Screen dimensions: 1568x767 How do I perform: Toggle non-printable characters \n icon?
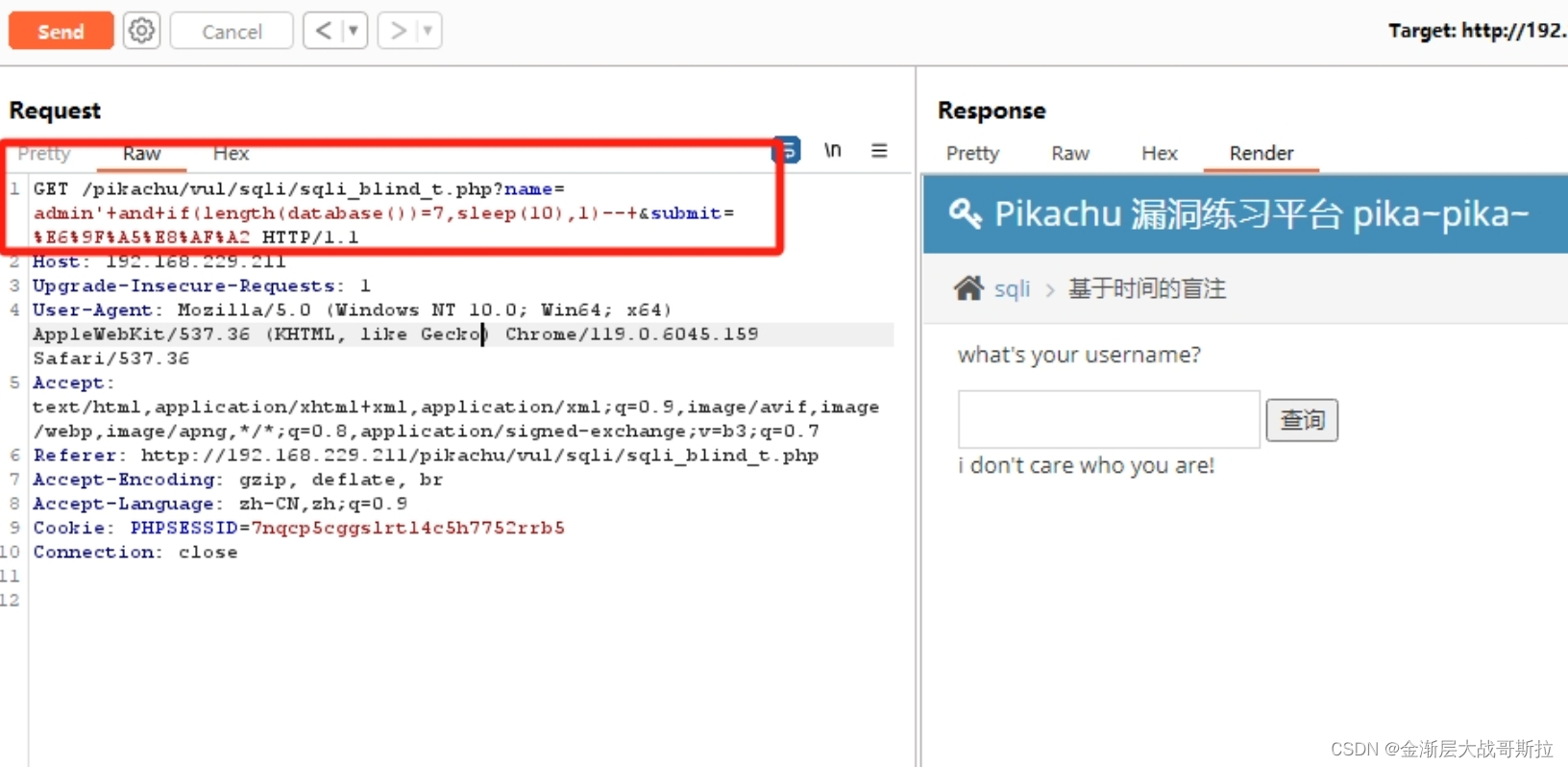click(x=833, y=151)
